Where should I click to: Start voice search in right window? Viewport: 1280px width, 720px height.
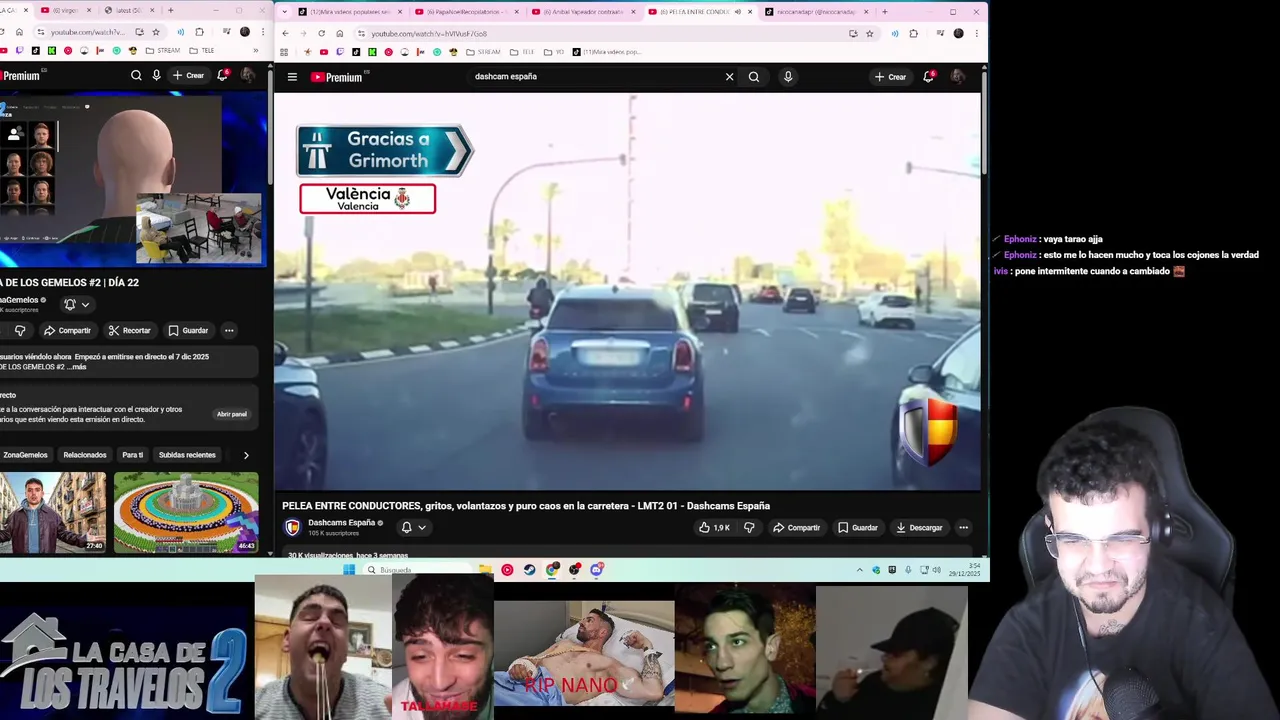pos(788,77)
